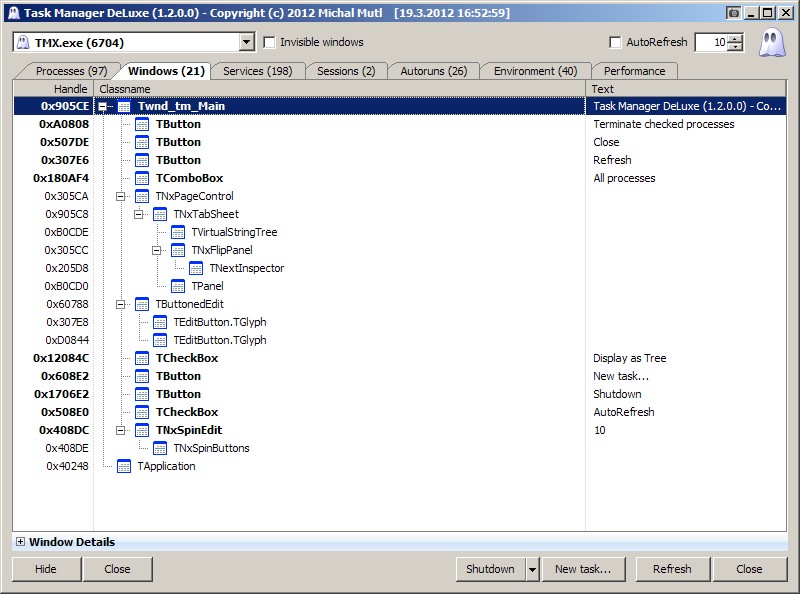Image resolution: width=800 pixels, height=594 pixels.
Task: Click the screenshot camera icon in title bar
Action: (734, 13)
